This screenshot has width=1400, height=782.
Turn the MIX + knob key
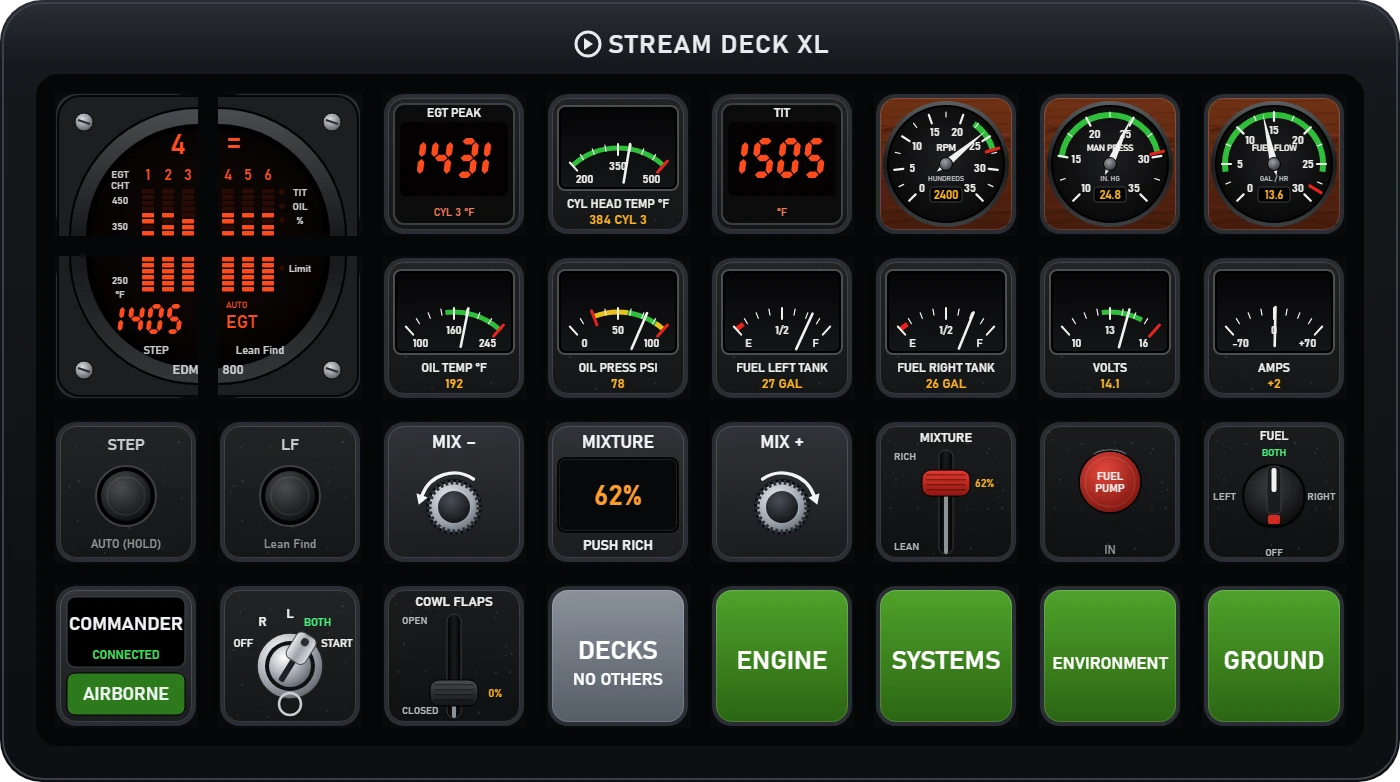(782, 492)
